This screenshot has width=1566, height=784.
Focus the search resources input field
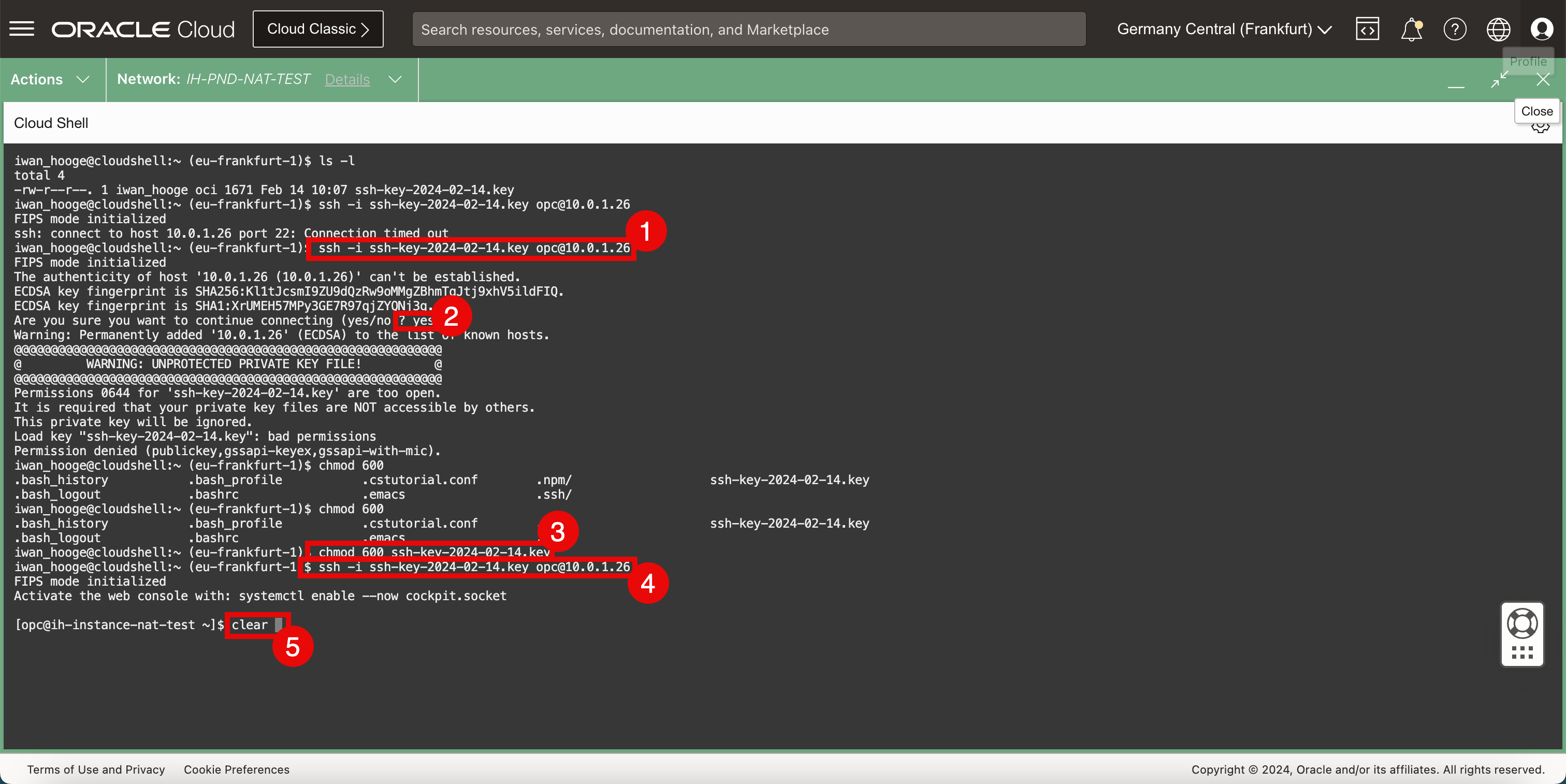[x=748, y=29]
